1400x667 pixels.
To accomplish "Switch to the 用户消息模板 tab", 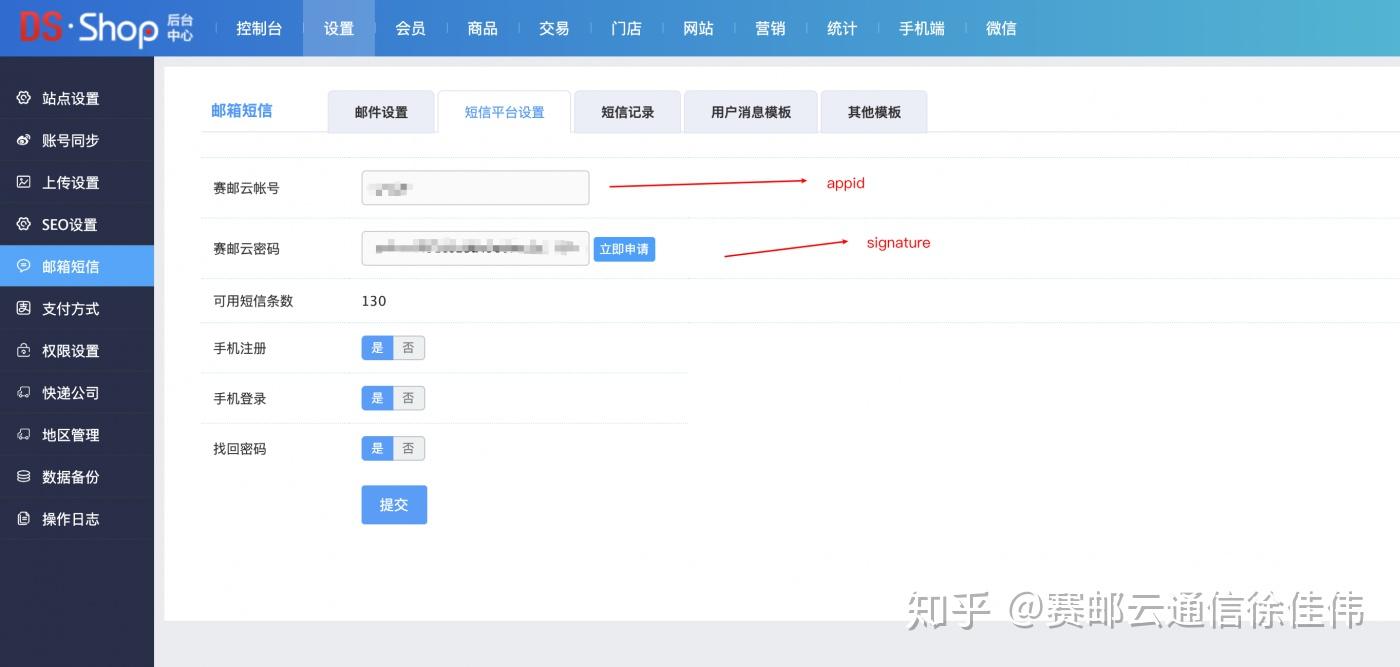I will coord(751,112).
